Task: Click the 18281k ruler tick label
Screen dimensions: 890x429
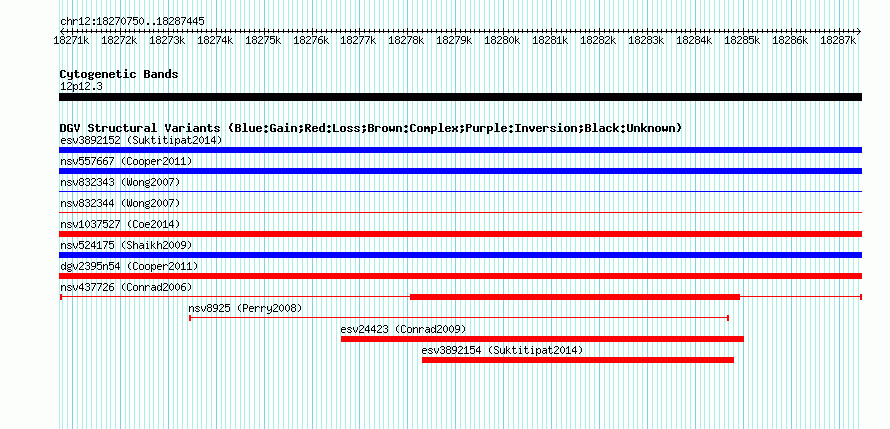Action: [x=551, y=41]
